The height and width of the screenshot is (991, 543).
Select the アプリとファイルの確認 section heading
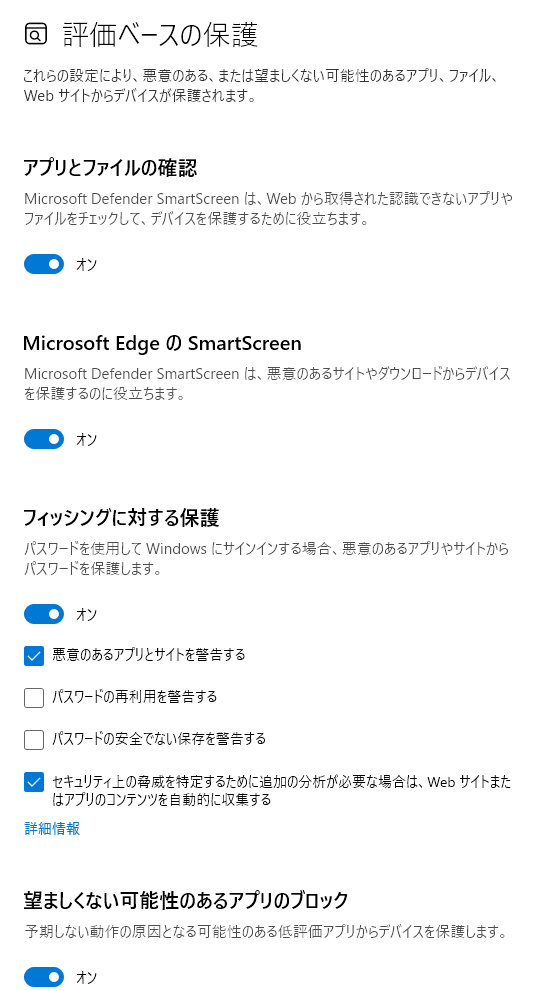(x=110, y=168)
